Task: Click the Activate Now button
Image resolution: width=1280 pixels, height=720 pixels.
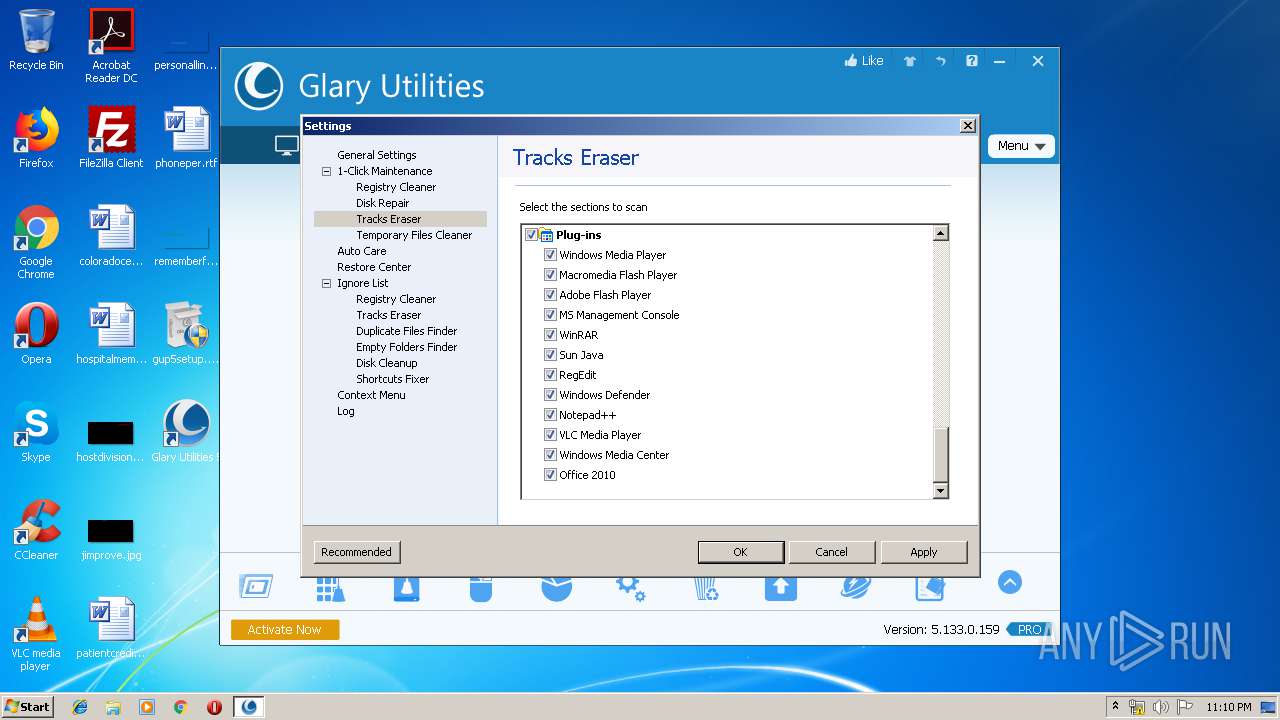Action: click(285, 630)
